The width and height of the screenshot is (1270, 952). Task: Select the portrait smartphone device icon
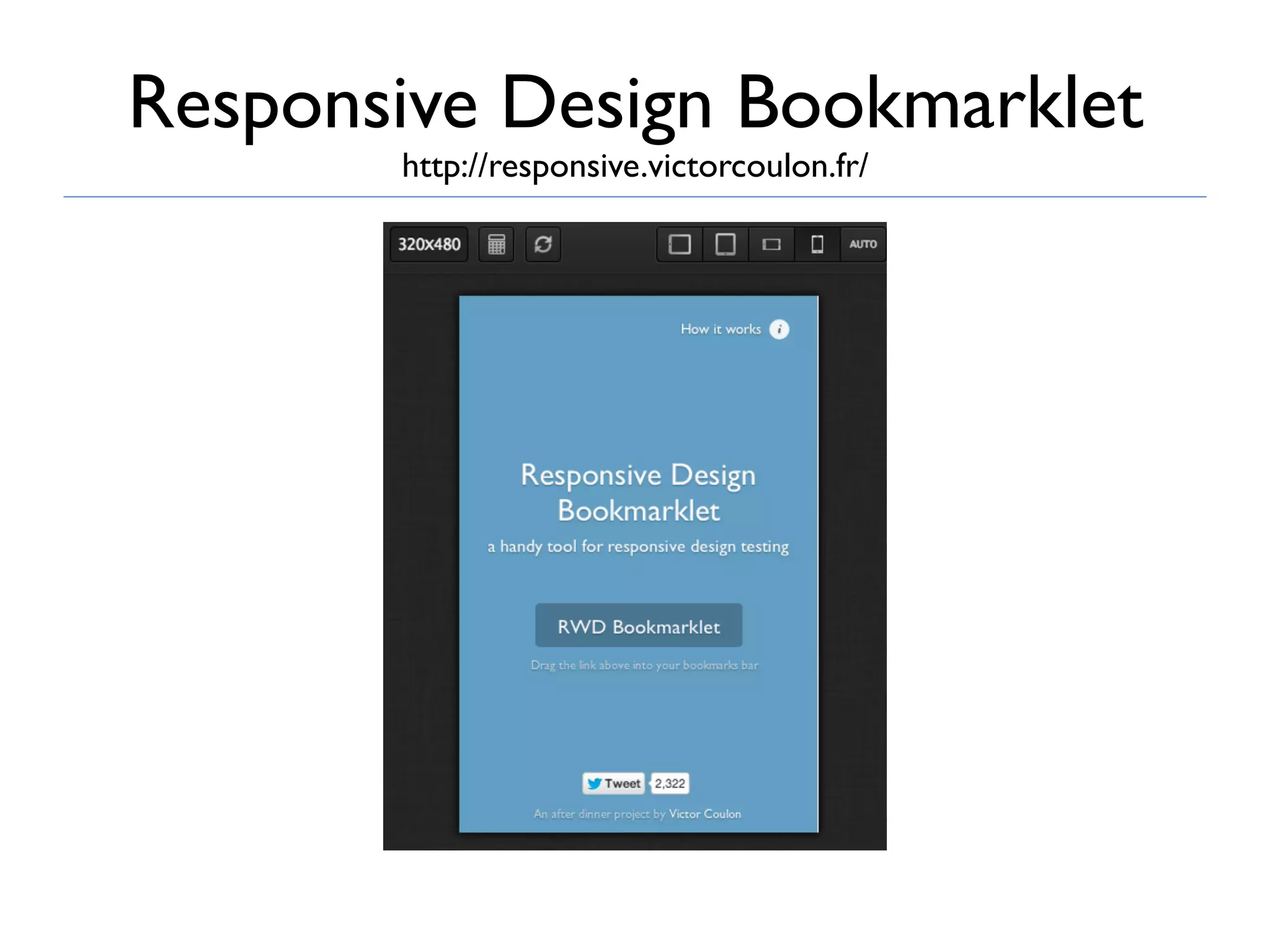817,244
